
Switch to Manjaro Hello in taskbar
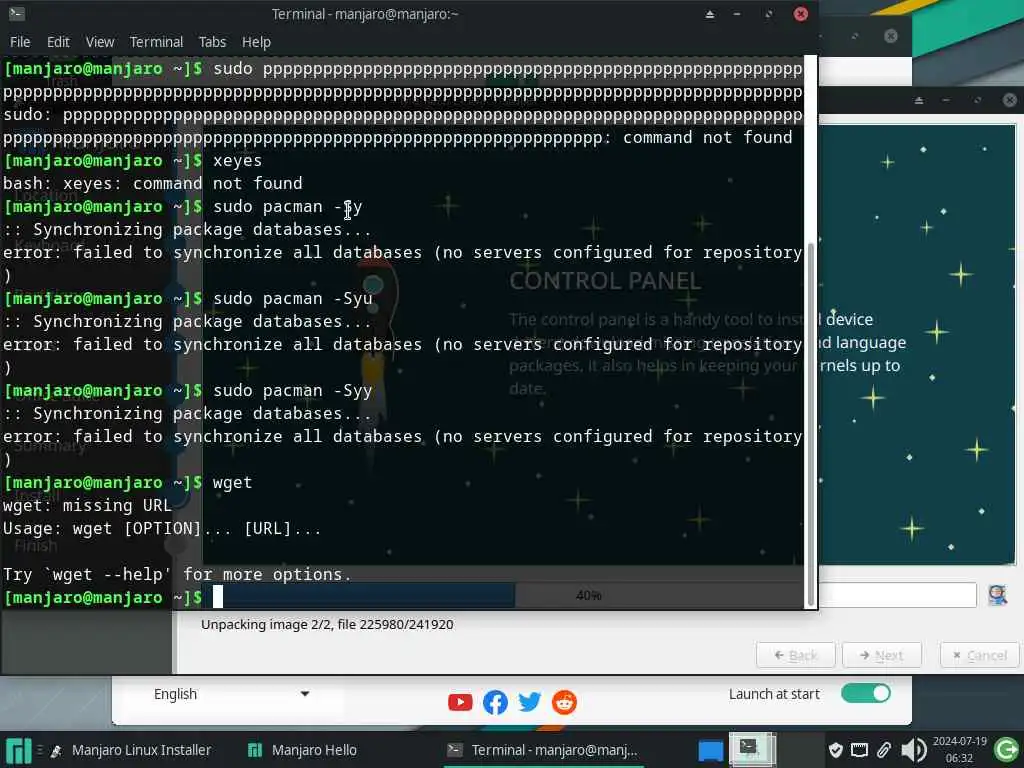pyautogui.click(x=302, y=750)
